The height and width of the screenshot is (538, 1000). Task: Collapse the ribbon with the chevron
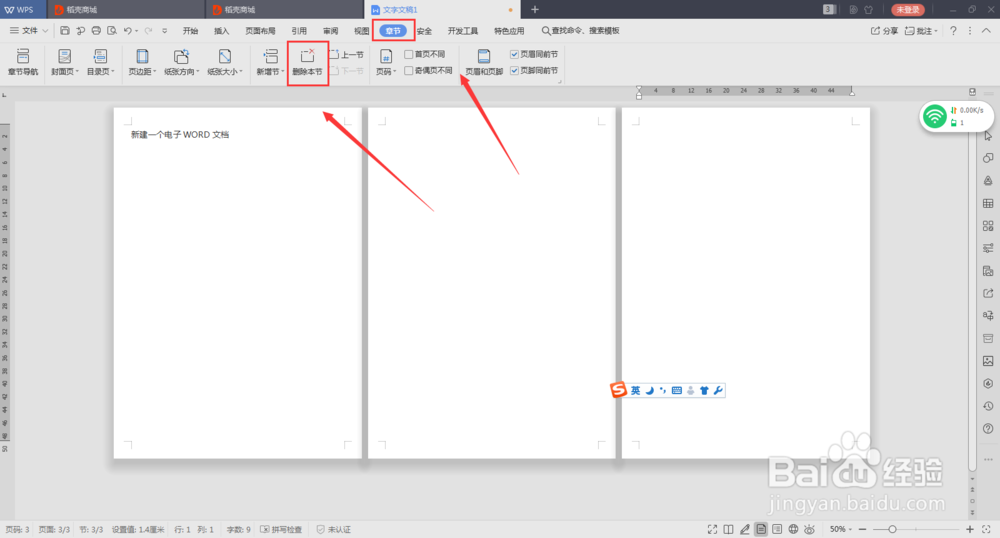tap(986, 31)
